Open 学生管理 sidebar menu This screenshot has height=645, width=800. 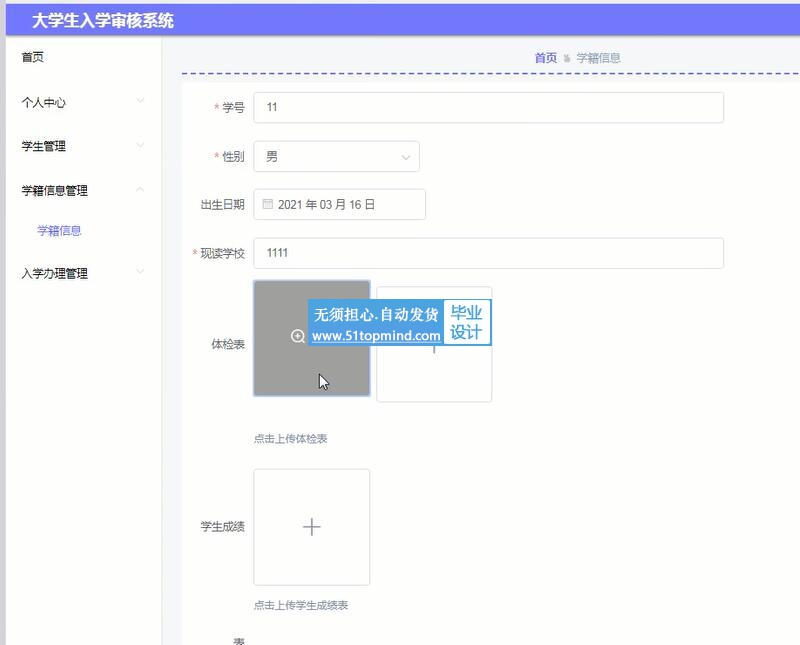tap(43, 146)
